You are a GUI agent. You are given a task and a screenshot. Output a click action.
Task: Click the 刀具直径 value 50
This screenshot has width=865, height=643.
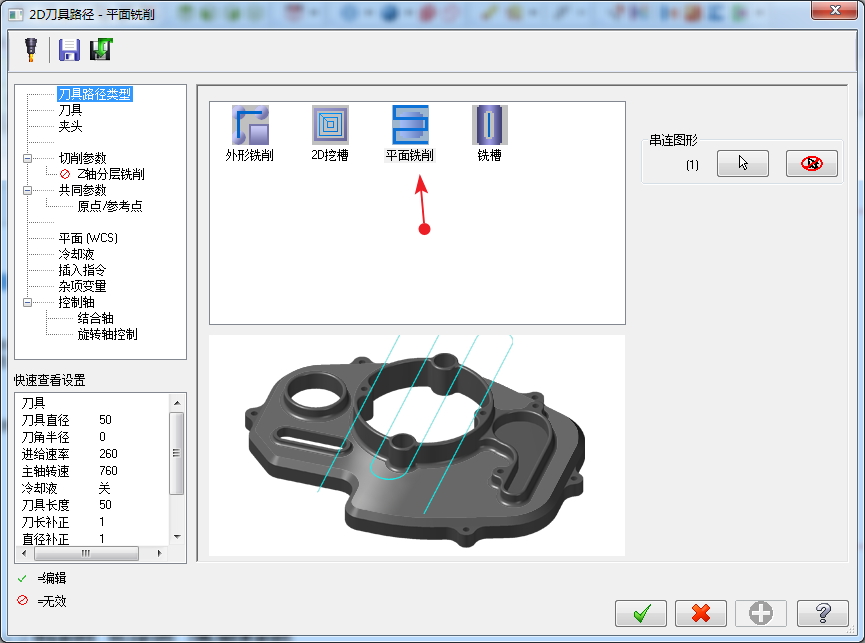(x=105, y=420)
